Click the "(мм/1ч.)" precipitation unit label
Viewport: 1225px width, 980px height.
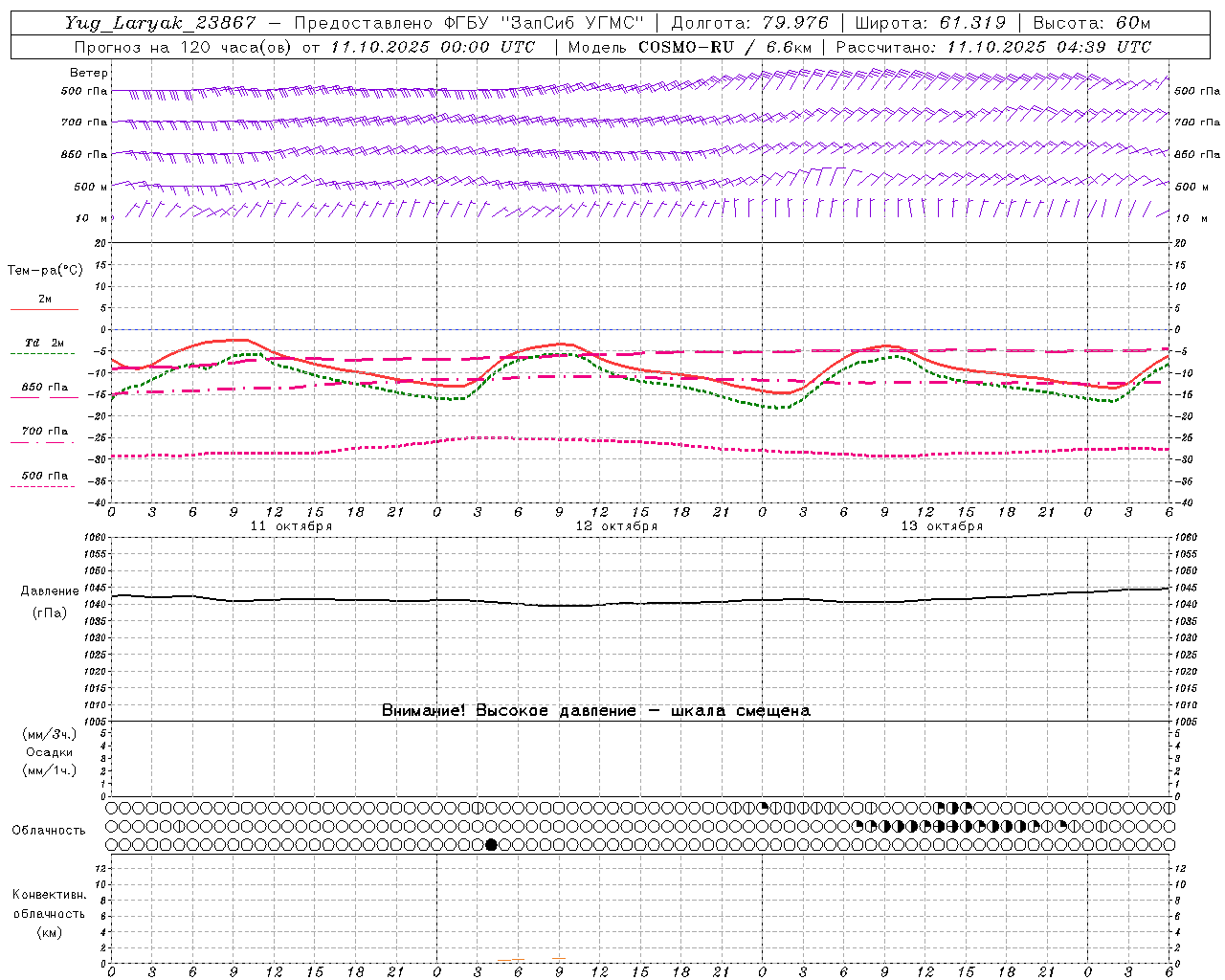[50, 770]
